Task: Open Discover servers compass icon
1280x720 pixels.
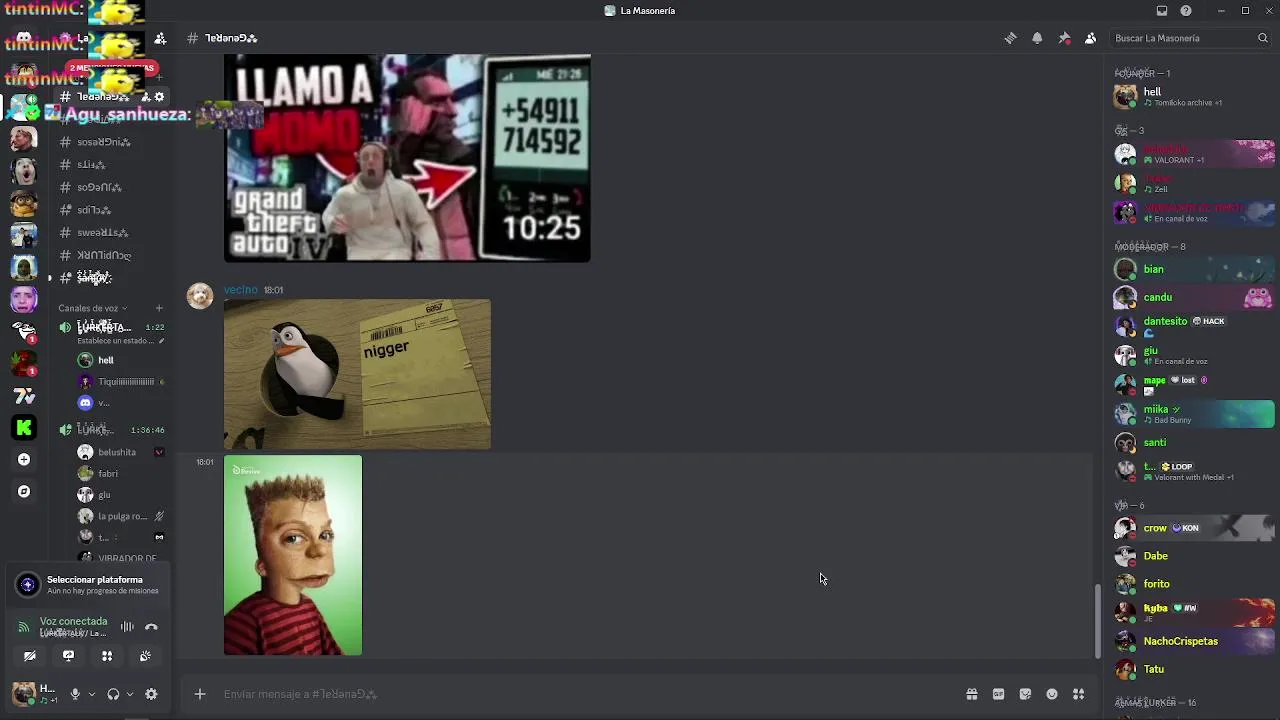Action: coord(24,491)
